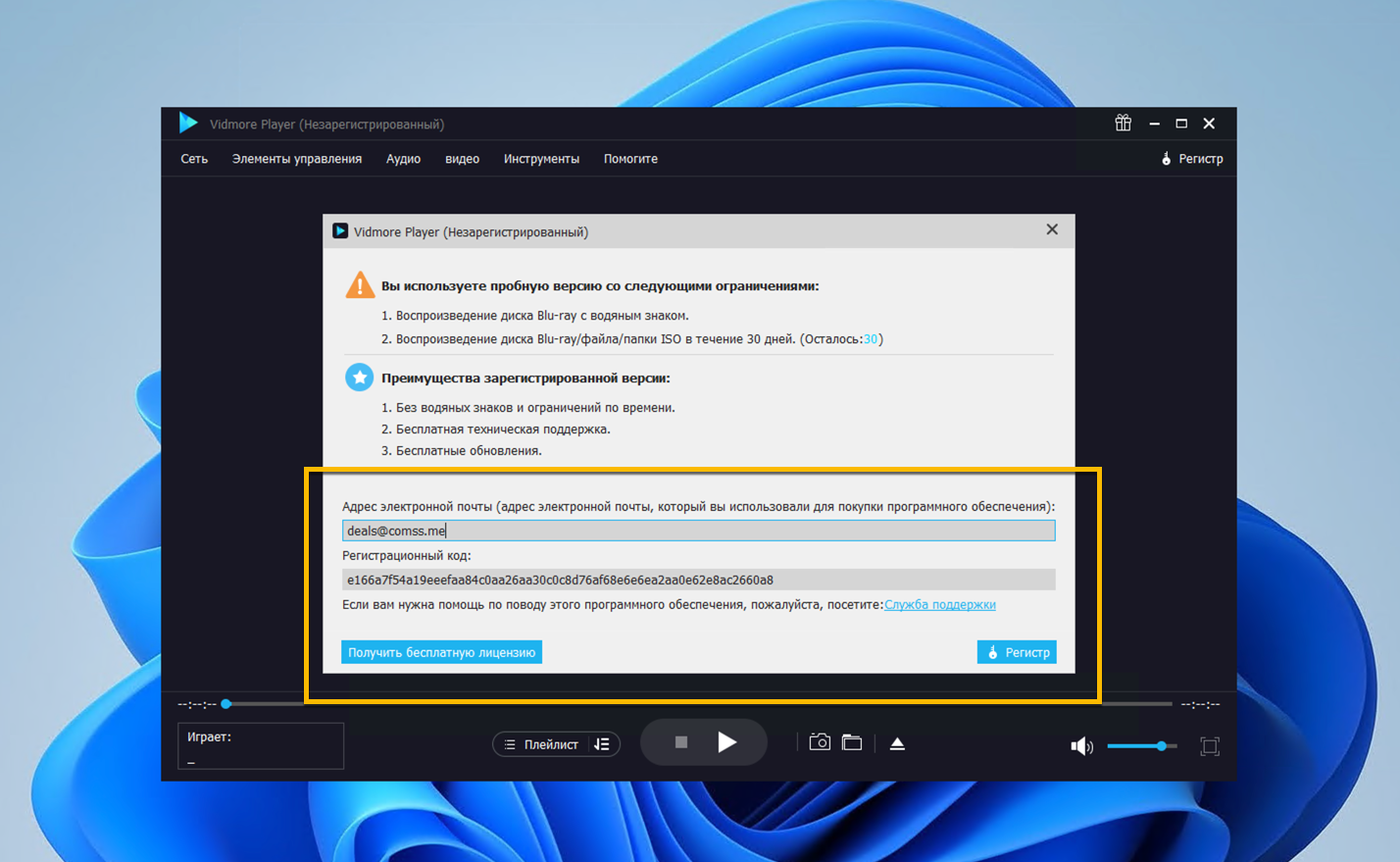Click the Получить бесплатную лицензию button

pyautogui.click(x=441, y=652)
